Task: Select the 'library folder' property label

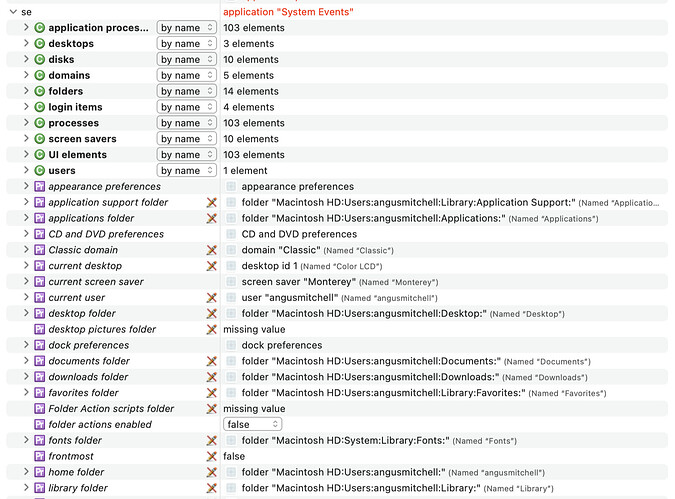Action: [78, 488]
